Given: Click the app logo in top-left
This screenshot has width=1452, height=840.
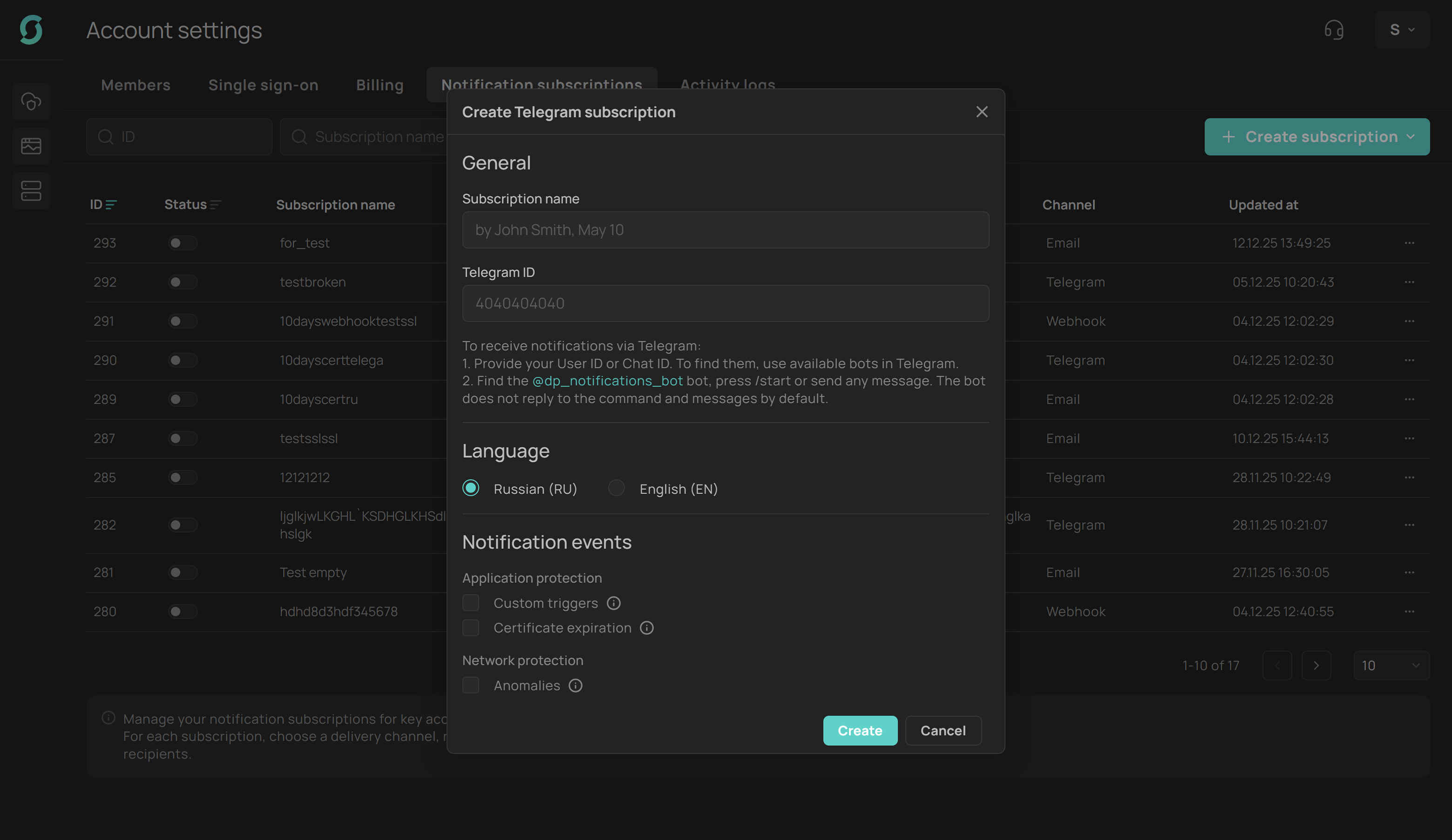Looking at the screenshot, I should coord(31,29).
